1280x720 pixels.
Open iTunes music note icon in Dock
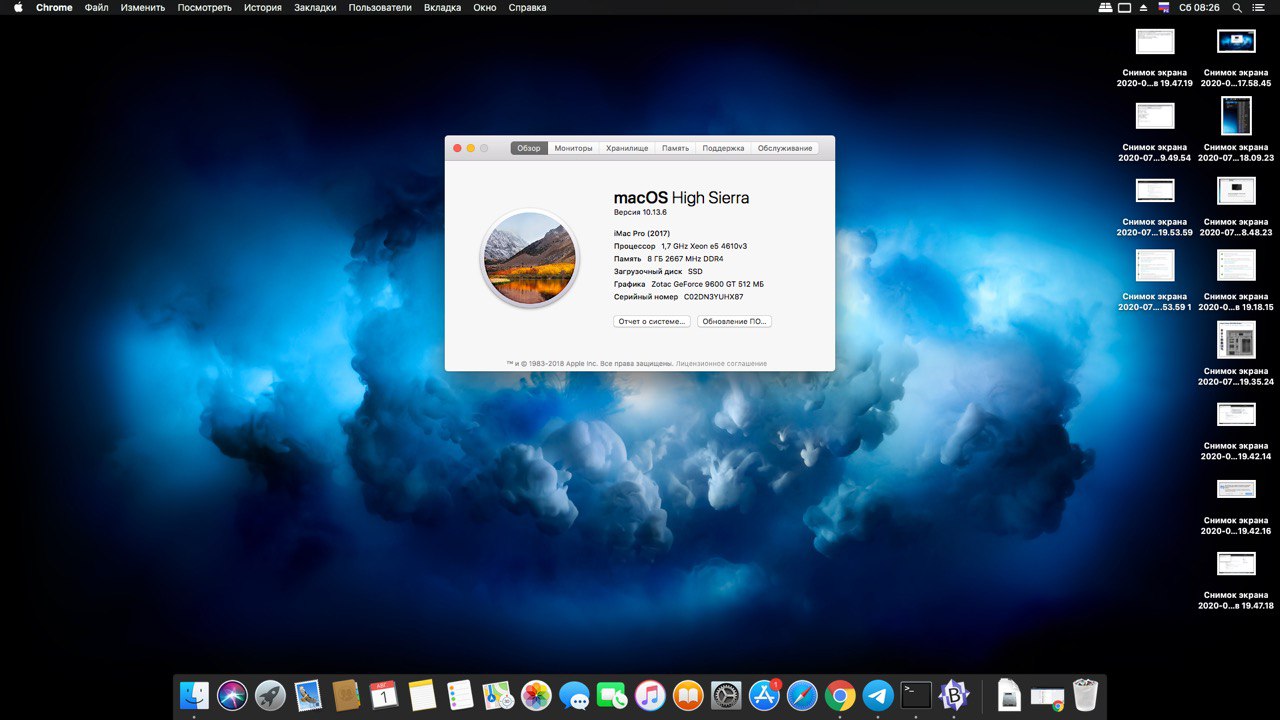pos(650,695)
